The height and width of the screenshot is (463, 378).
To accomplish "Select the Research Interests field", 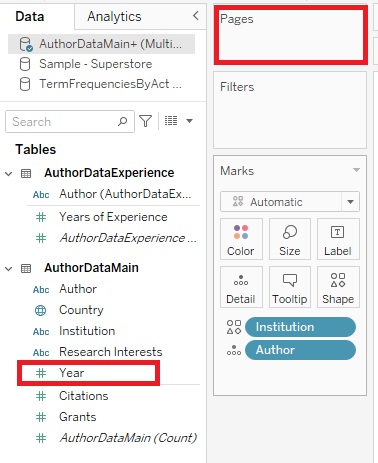I will click(111, 352).
